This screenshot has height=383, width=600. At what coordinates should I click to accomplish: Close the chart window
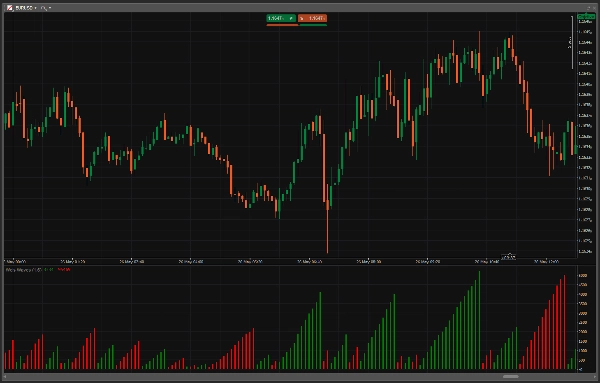[x=594, y=8]
